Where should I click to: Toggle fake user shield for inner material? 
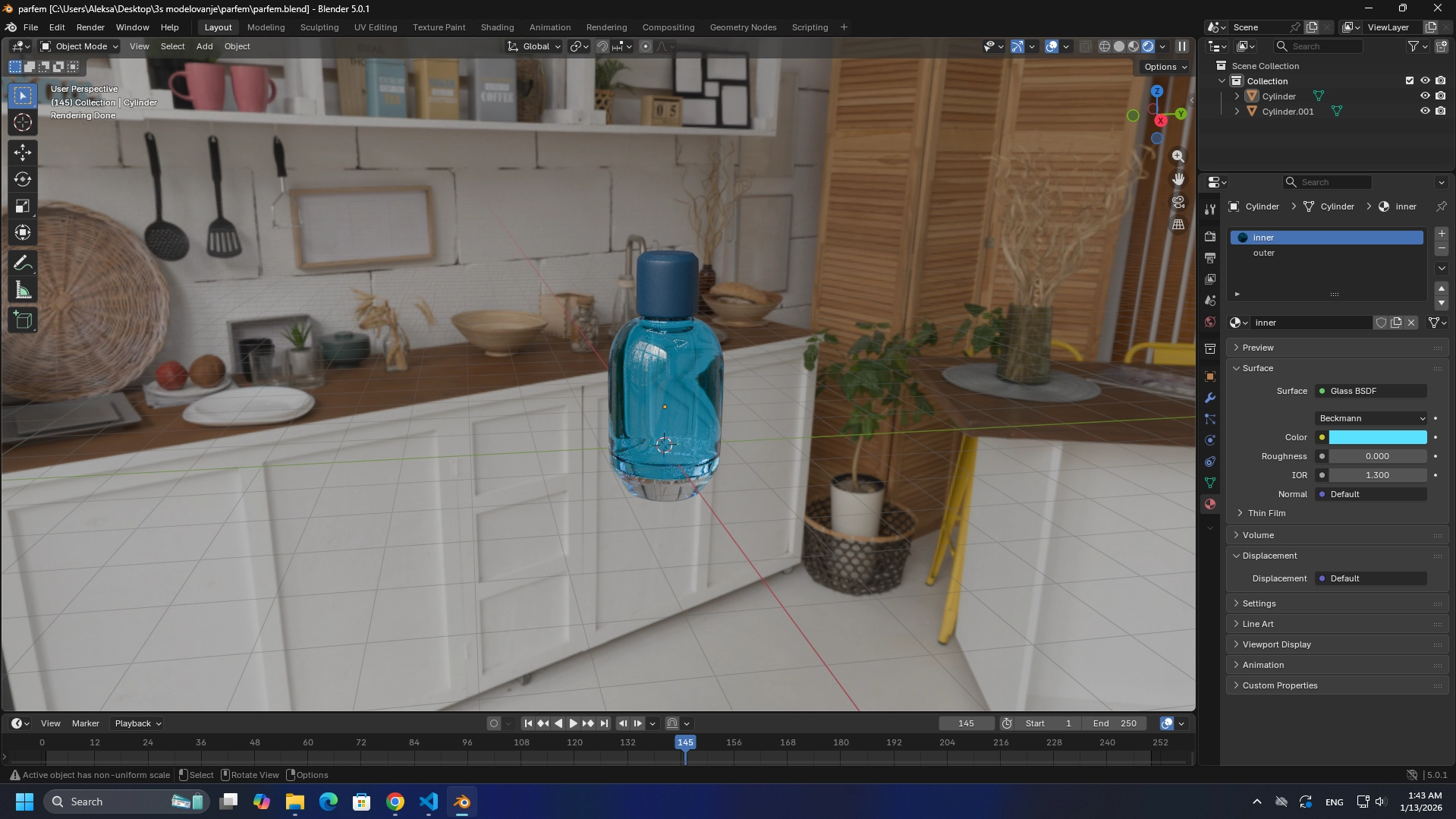click(1381, 323)
